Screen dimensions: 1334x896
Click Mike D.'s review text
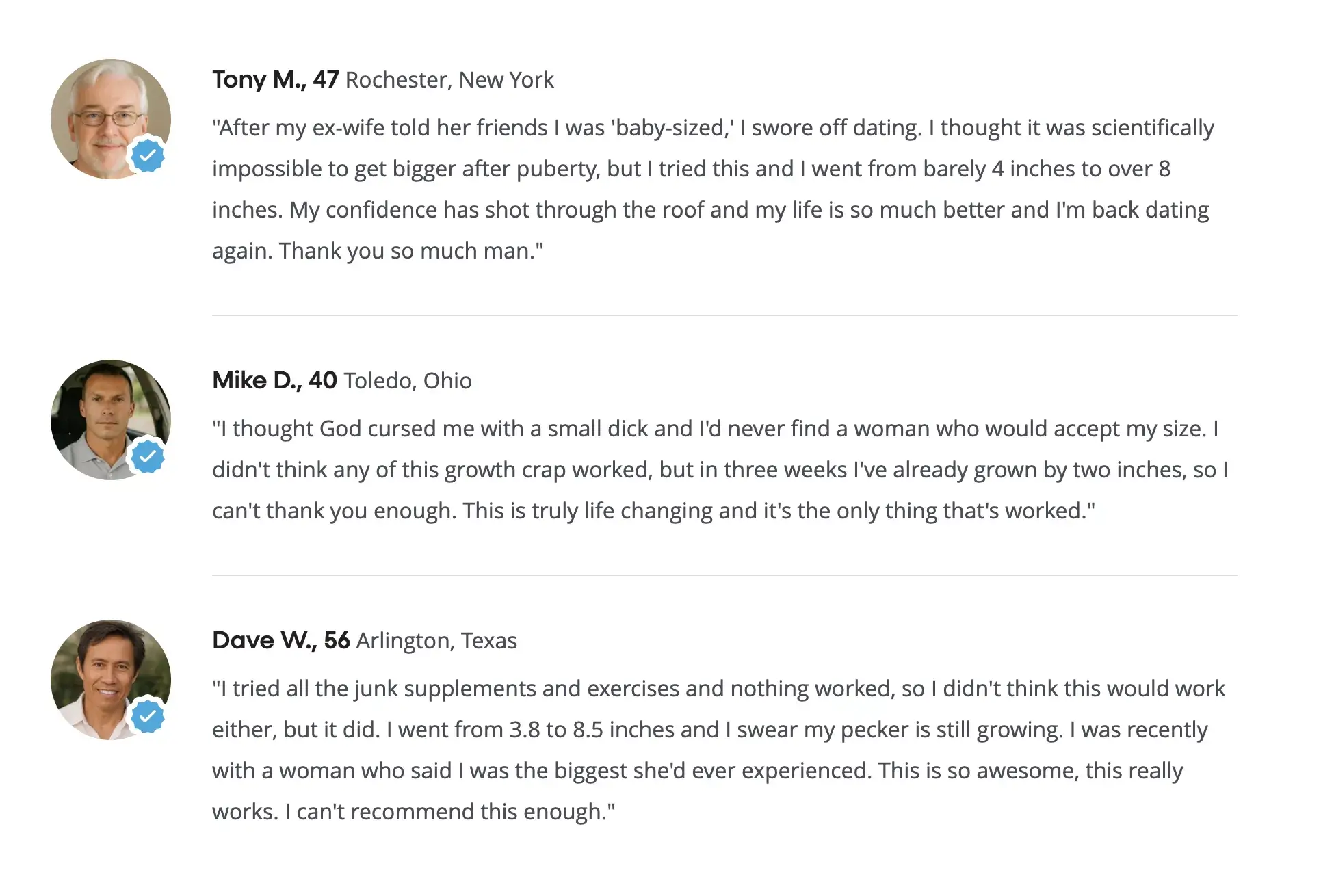point(718,470)
